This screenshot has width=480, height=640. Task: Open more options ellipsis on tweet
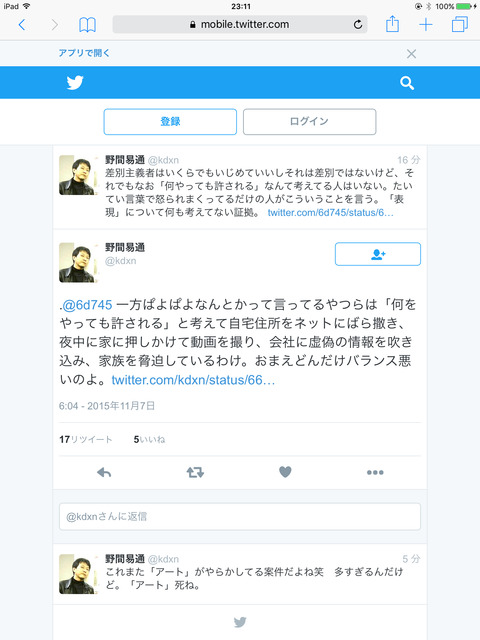(375, 472)
